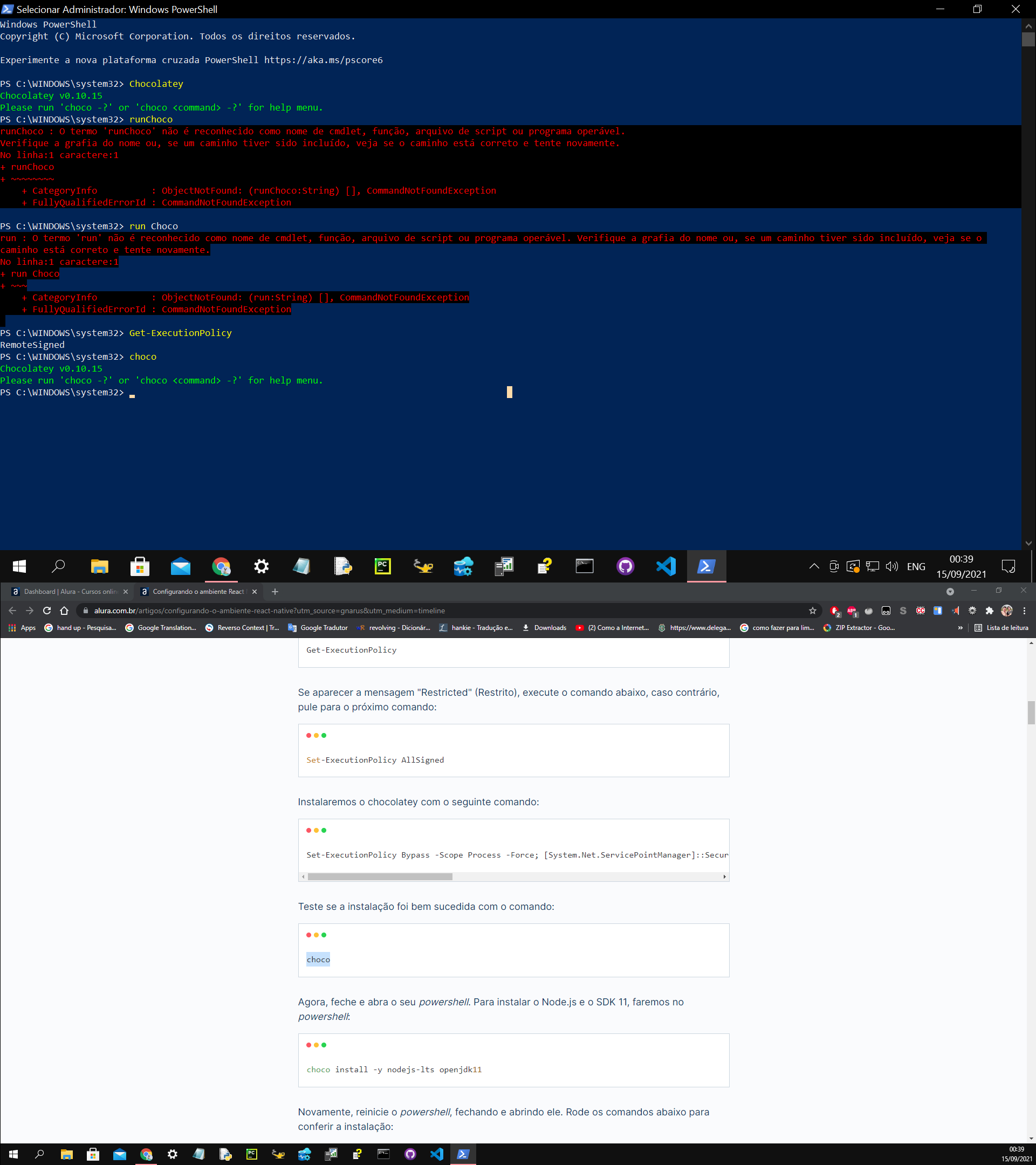Open the '(2) Como a Internet' YouTube bookmark
Image resolution: width=1036 pixels, height=1165 pixels.
(x=612, y=627)
